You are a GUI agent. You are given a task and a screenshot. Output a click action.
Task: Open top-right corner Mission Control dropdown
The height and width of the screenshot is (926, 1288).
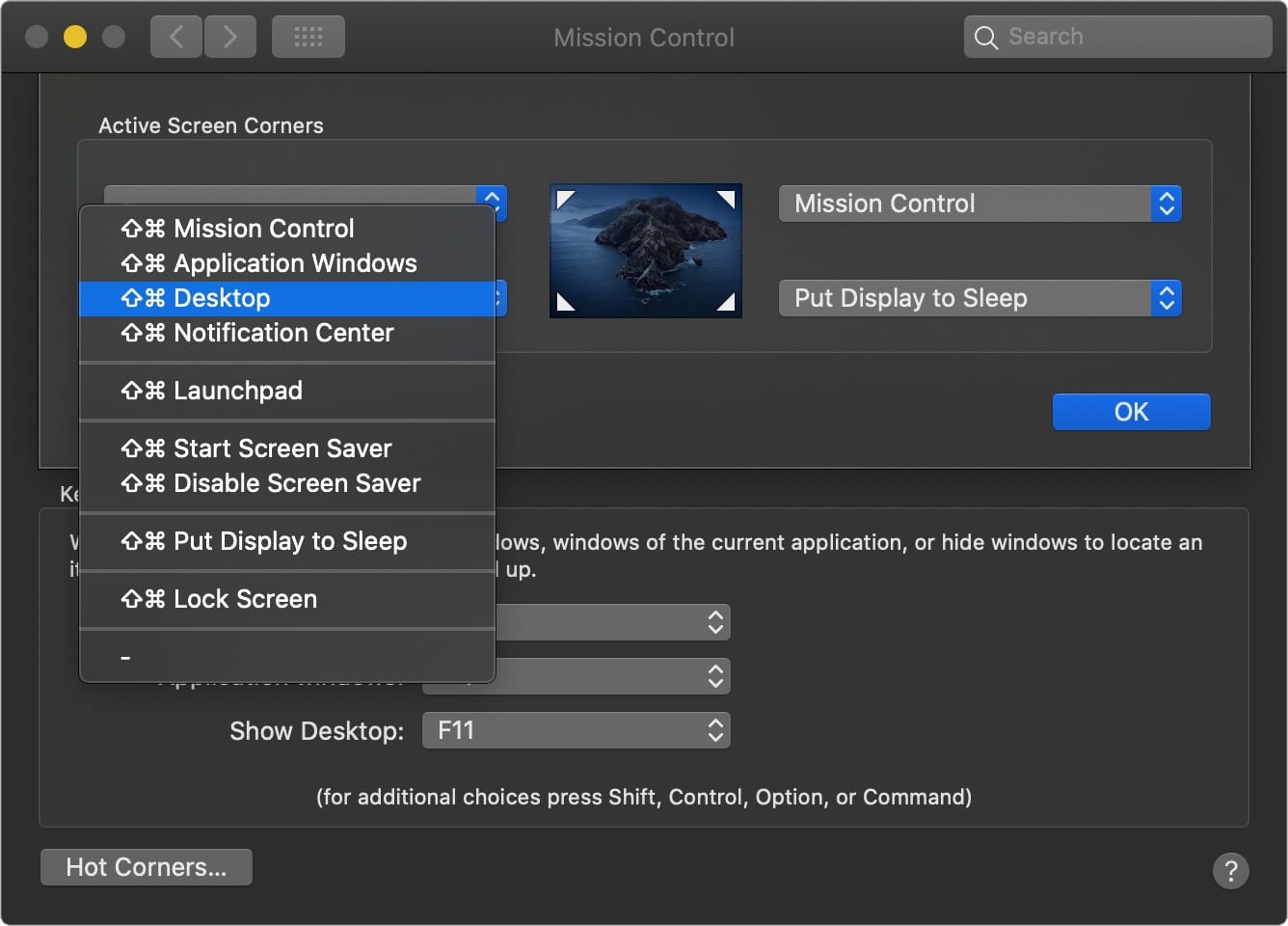[979, 204]
